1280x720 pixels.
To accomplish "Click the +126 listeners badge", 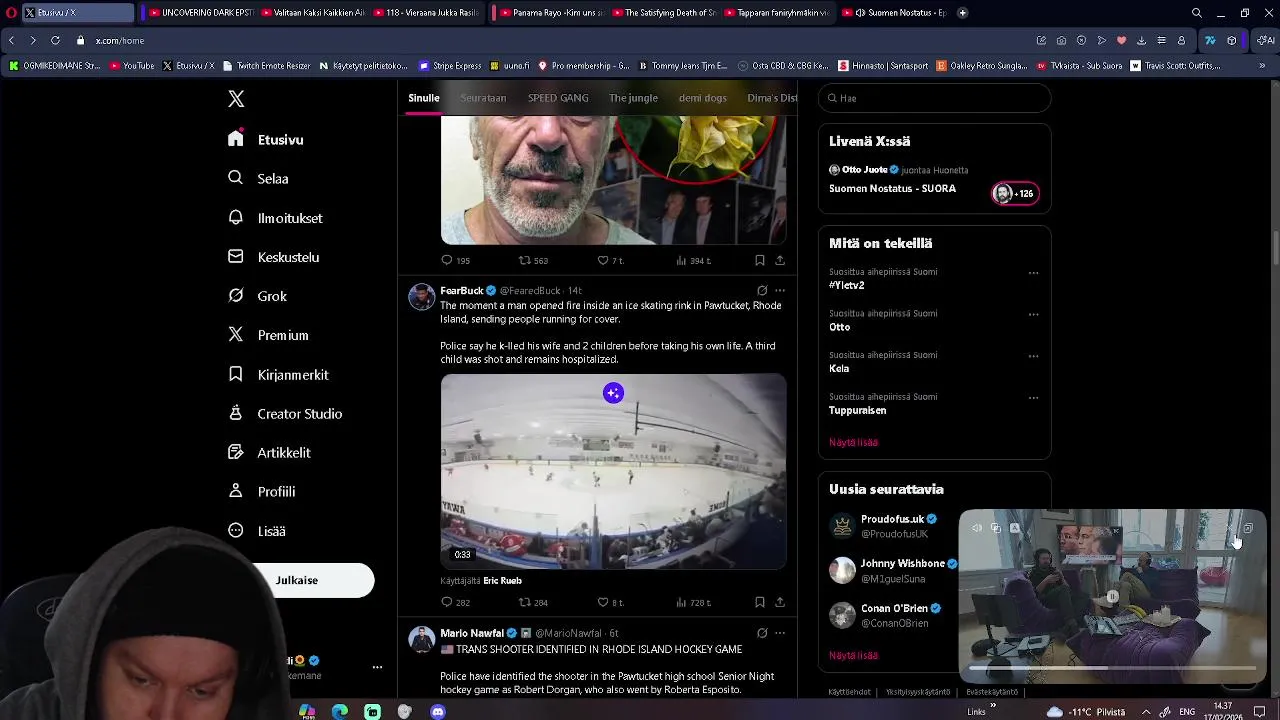I will pyautogui.click(x=1015, y=193).
